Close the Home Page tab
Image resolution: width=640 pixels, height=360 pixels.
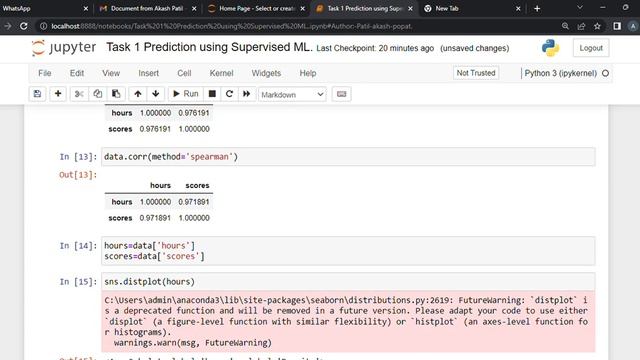pos(302,9)
